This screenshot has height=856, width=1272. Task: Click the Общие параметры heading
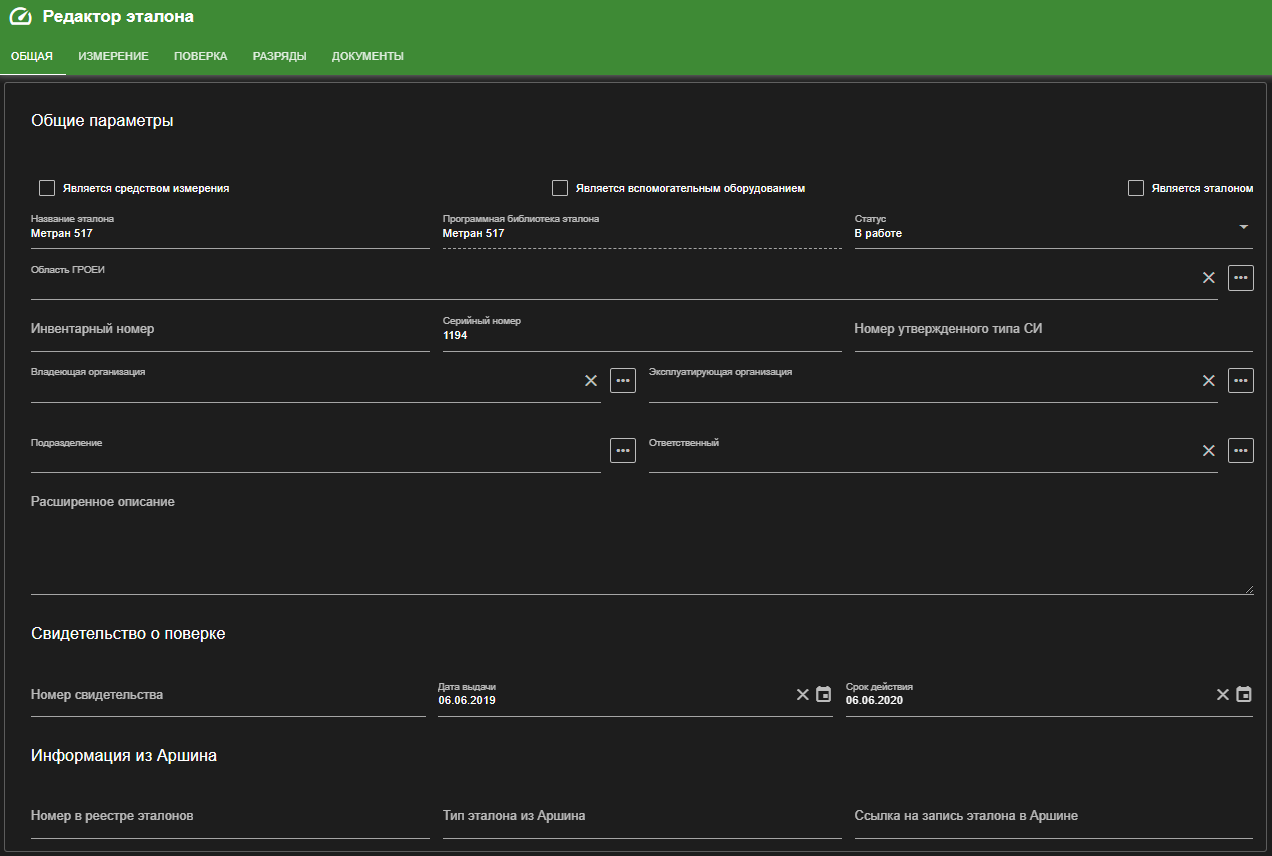[102, 121]
